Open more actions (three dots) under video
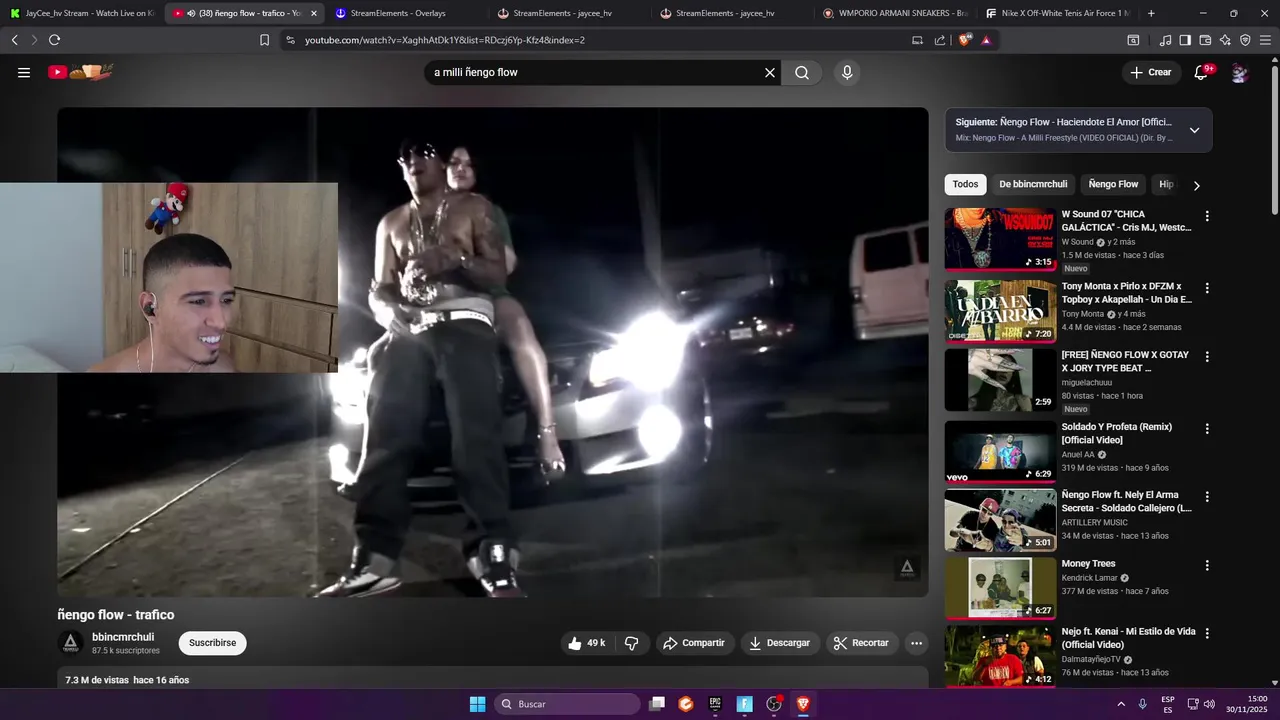 916,643
